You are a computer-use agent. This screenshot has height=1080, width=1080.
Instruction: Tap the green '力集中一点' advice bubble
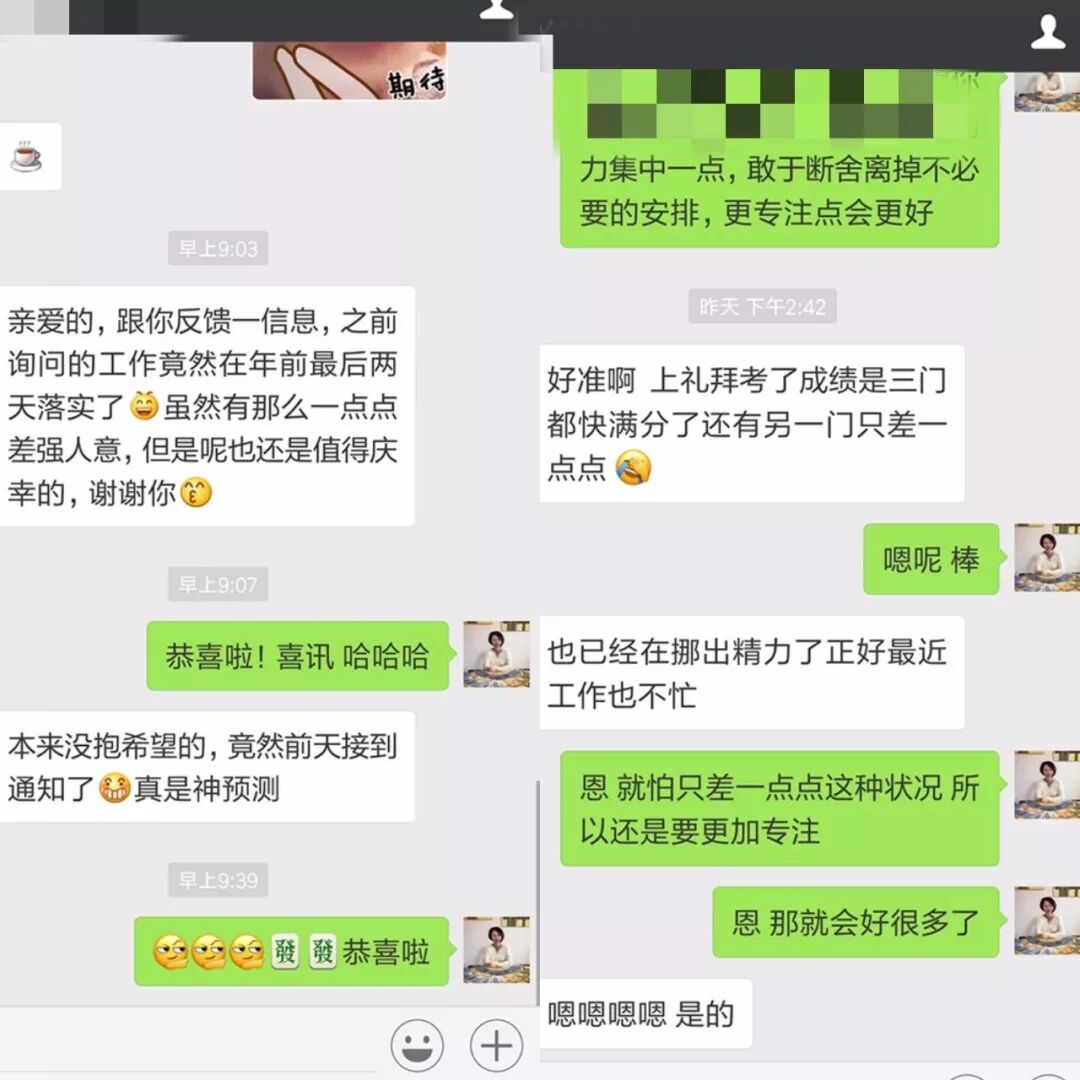[x=779, y=158]
